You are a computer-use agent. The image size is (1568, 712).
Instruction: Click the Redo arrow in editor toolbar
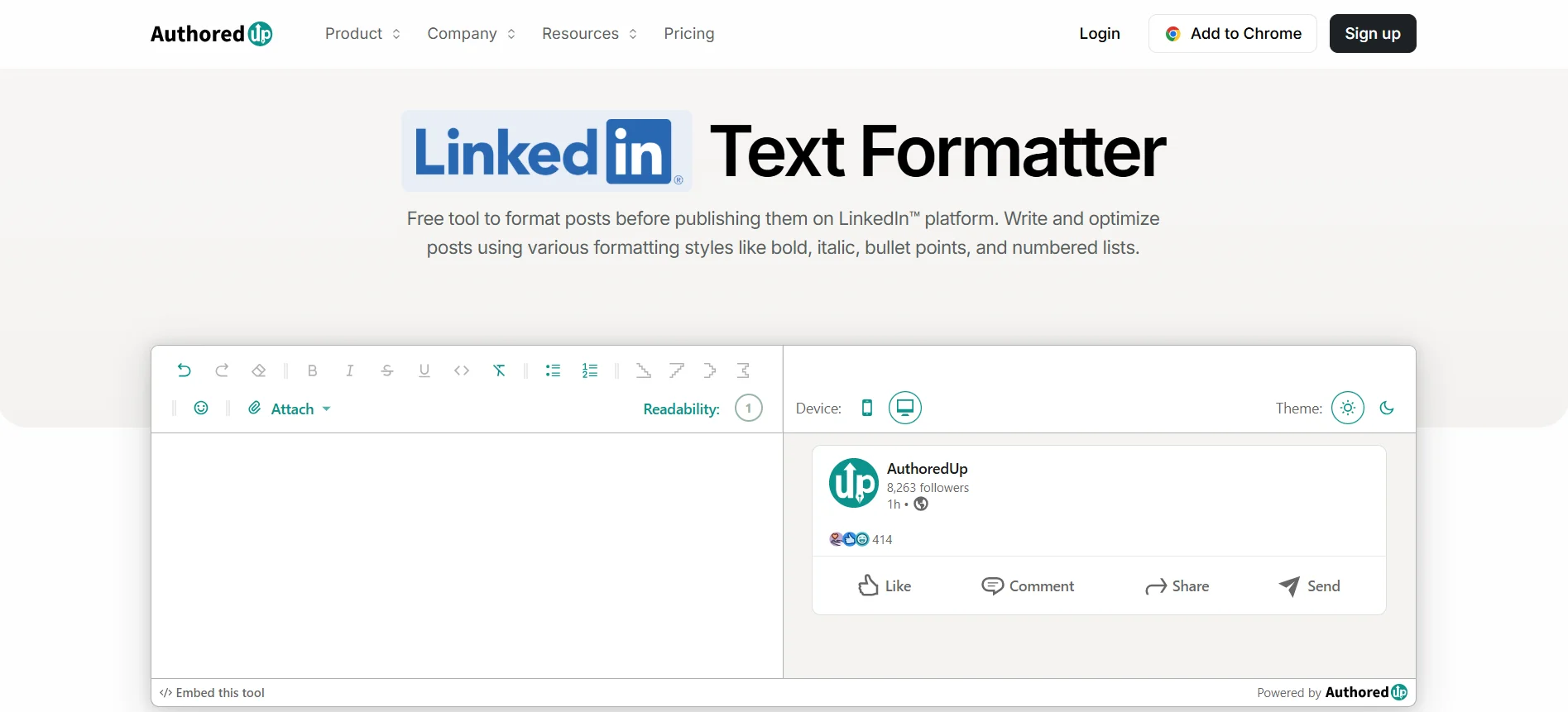coord(222,370)
